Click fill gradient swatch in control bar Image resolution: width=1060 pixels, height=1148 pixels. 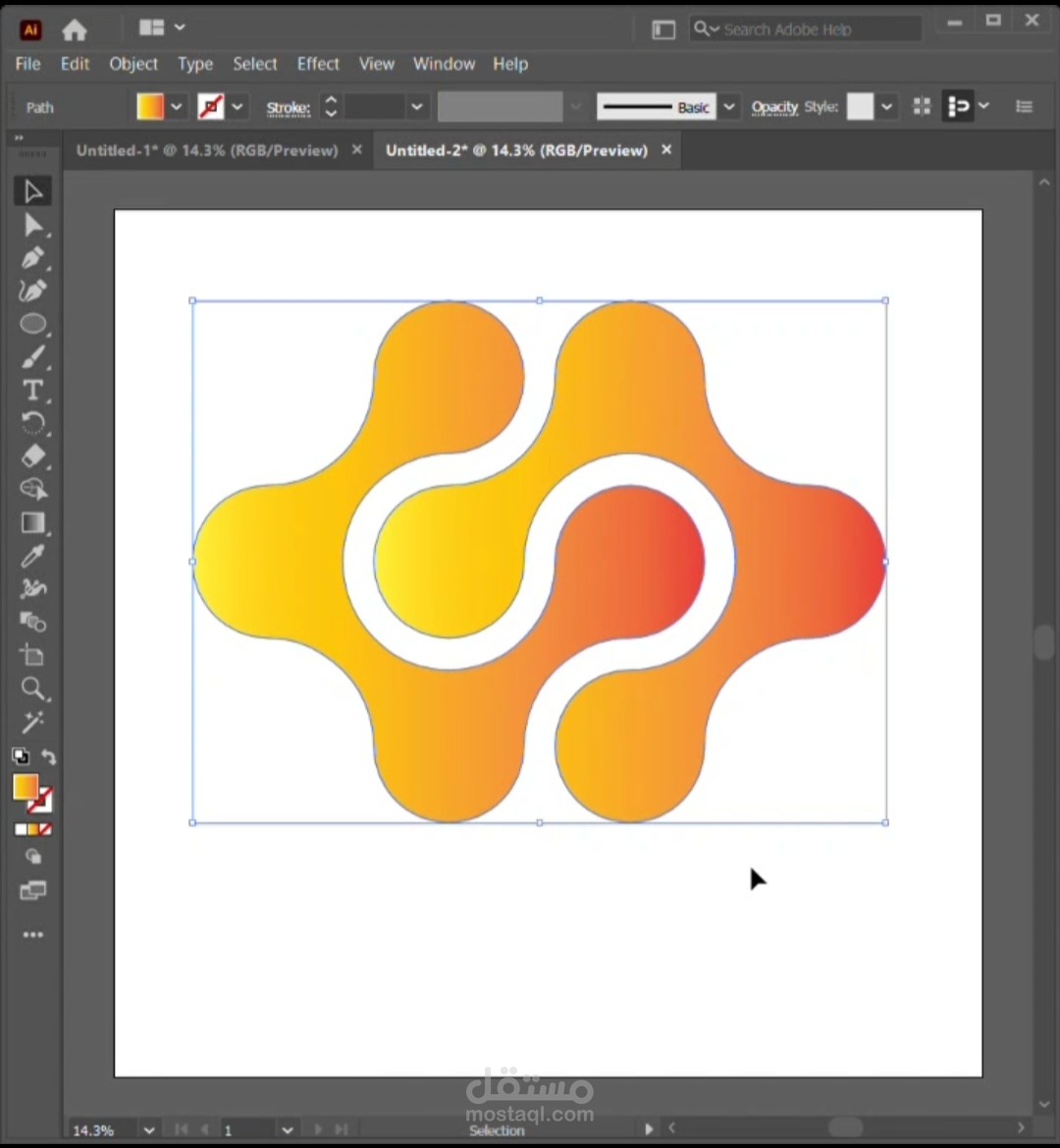[x=150, y=107]
